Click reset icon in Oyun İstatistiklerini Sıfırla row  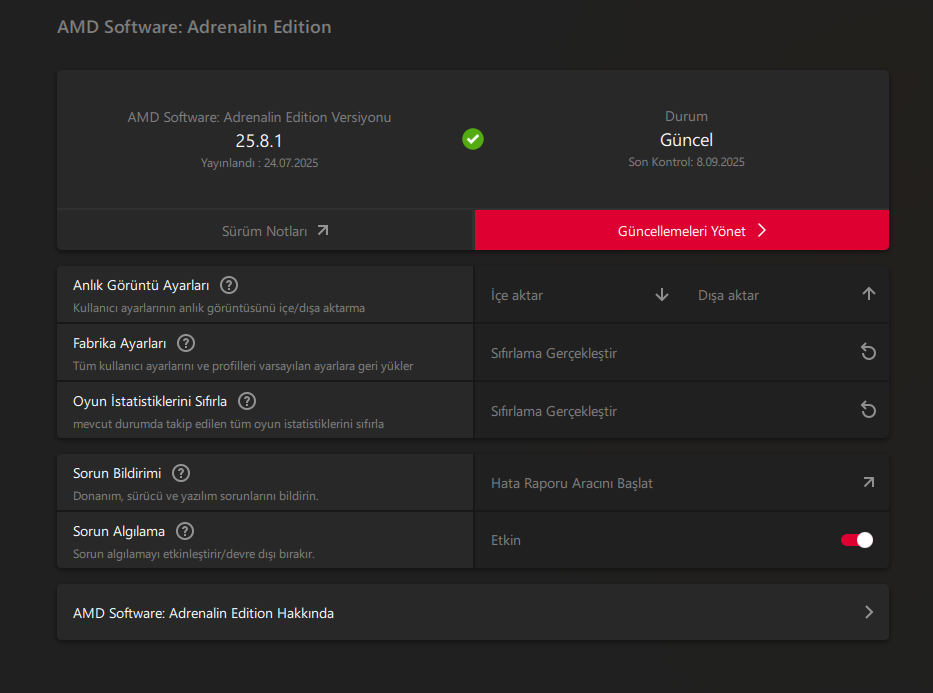868,410
